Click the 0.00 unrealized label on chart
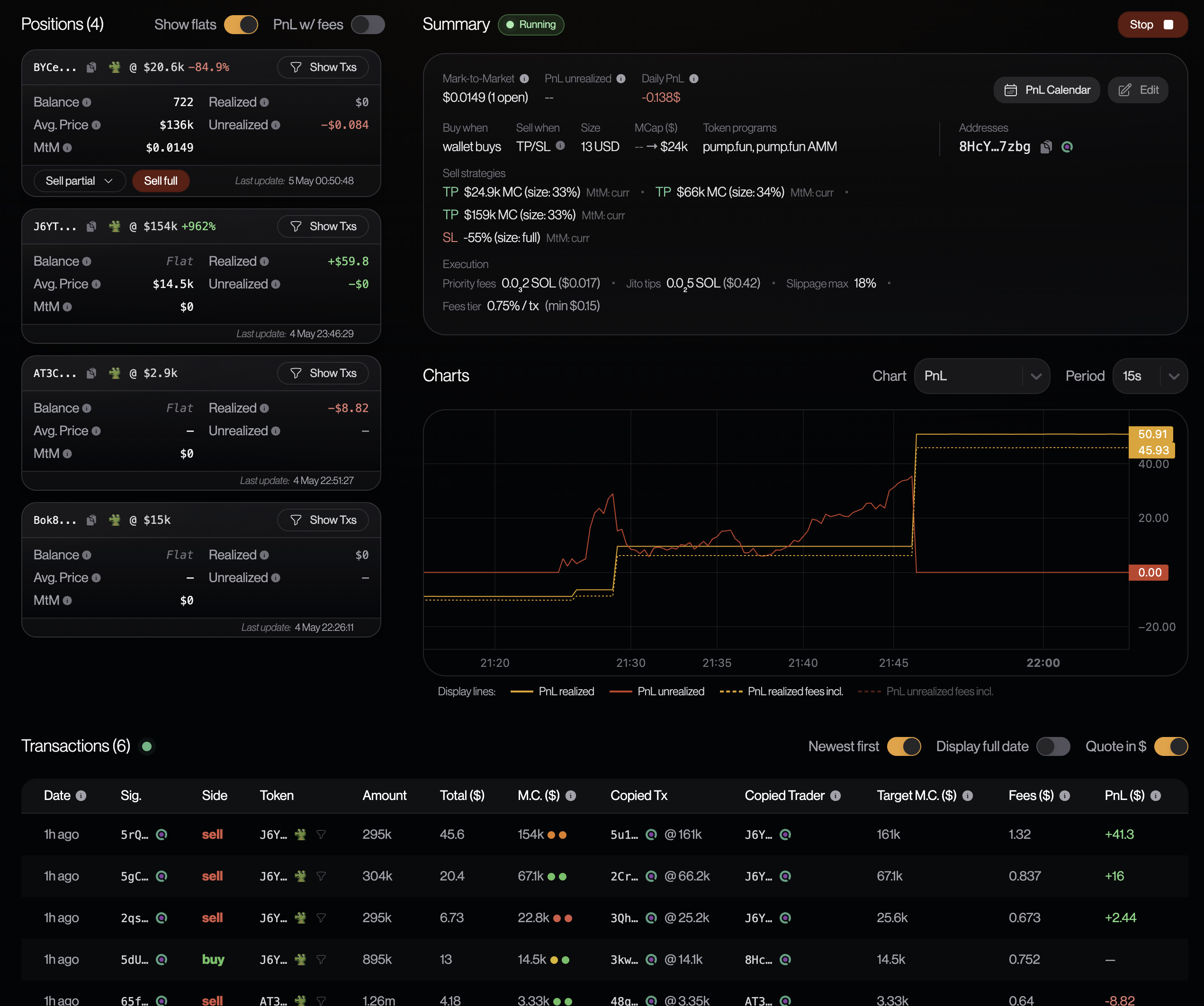This screenshot has width=1204, height=1006. pos(1149,573)
